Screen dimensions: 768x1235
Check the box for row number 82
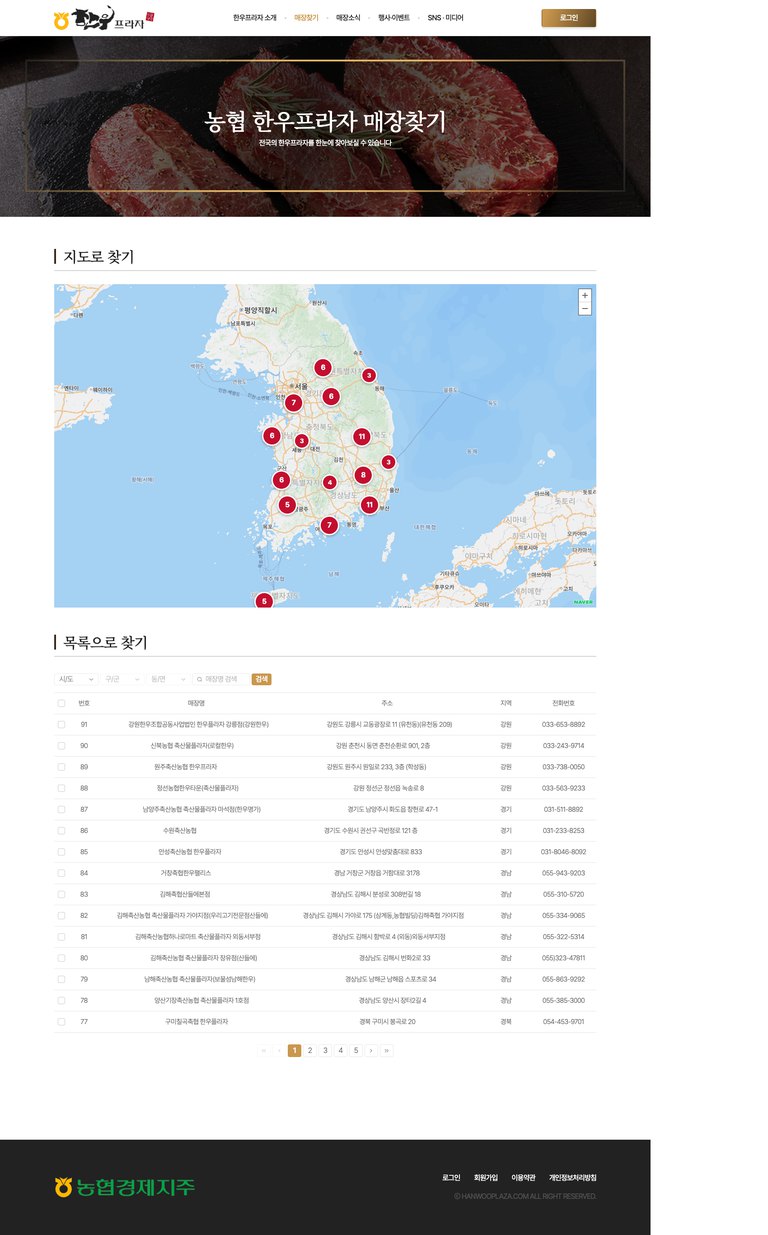coord(61,915)
